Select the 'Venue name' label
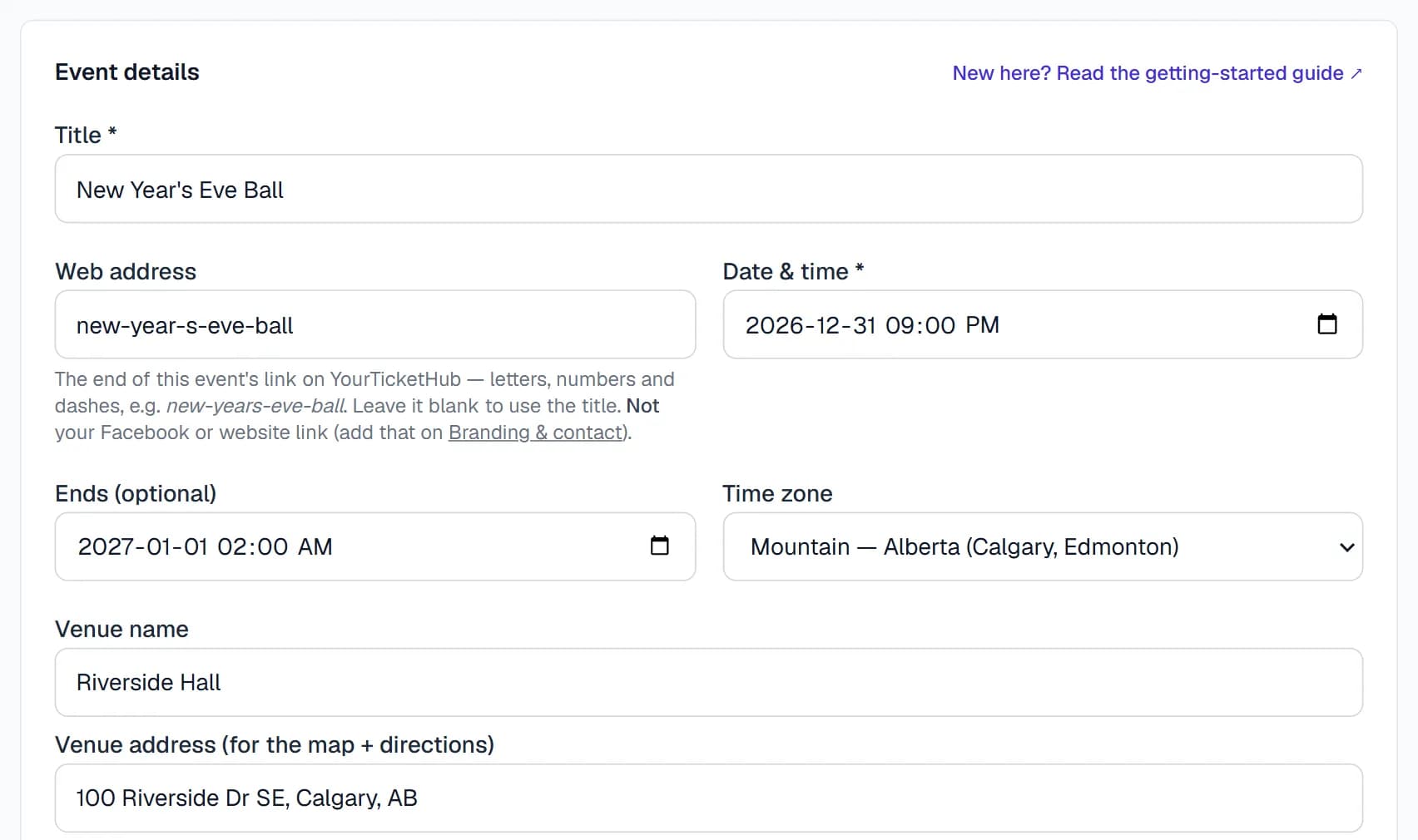This screenshot has height=840, width=1418. click(121, 629)
